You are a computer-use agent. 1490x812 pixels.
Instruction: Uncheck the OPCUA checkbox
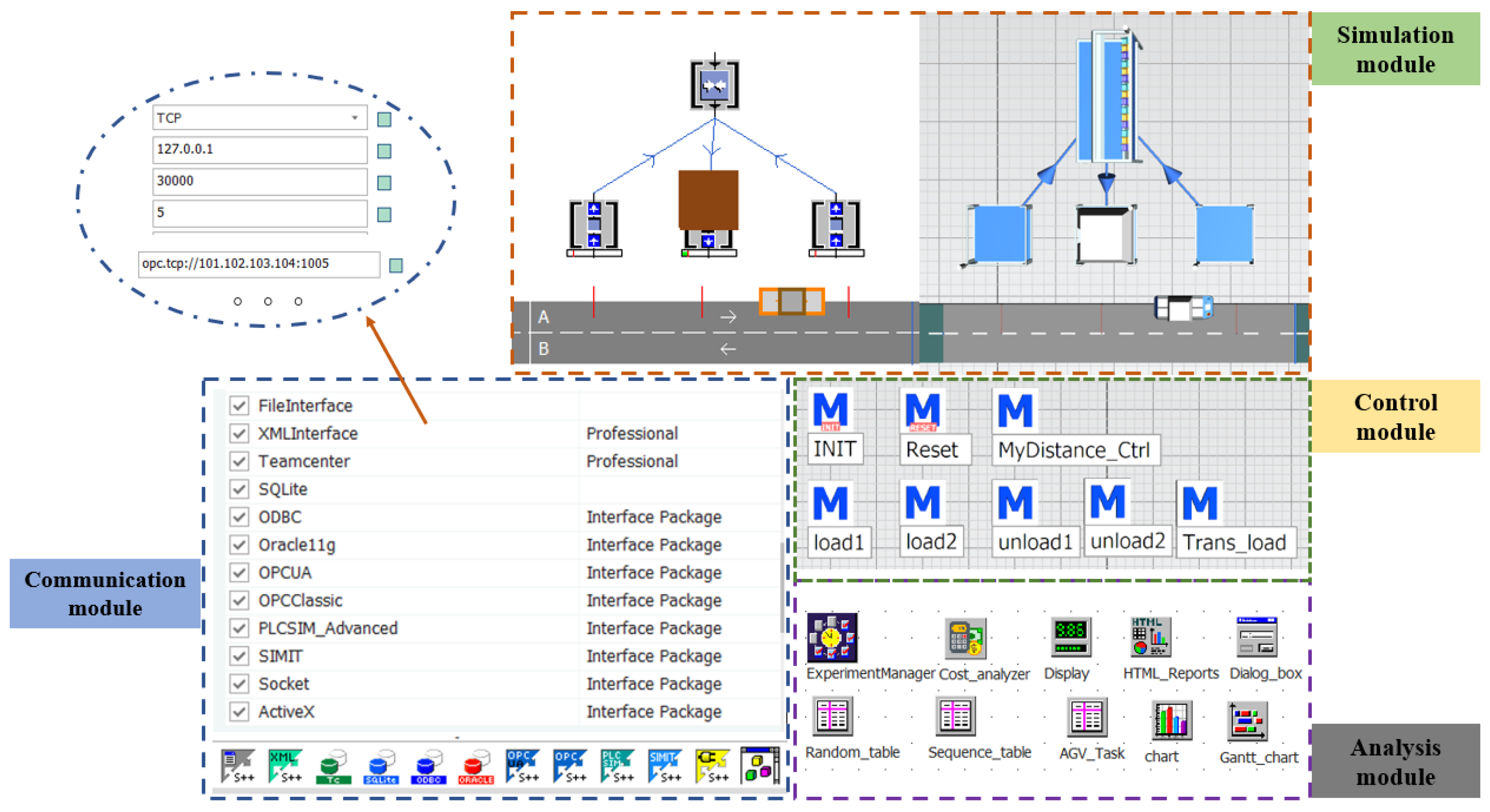point(239,572)
